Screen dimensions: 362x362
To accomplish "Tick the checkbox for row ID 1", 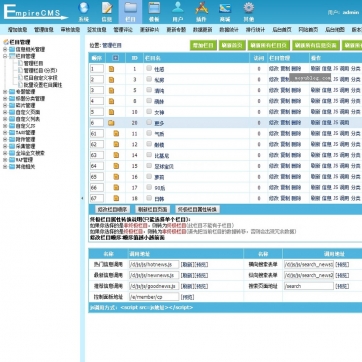I will [x=149, y=68].
